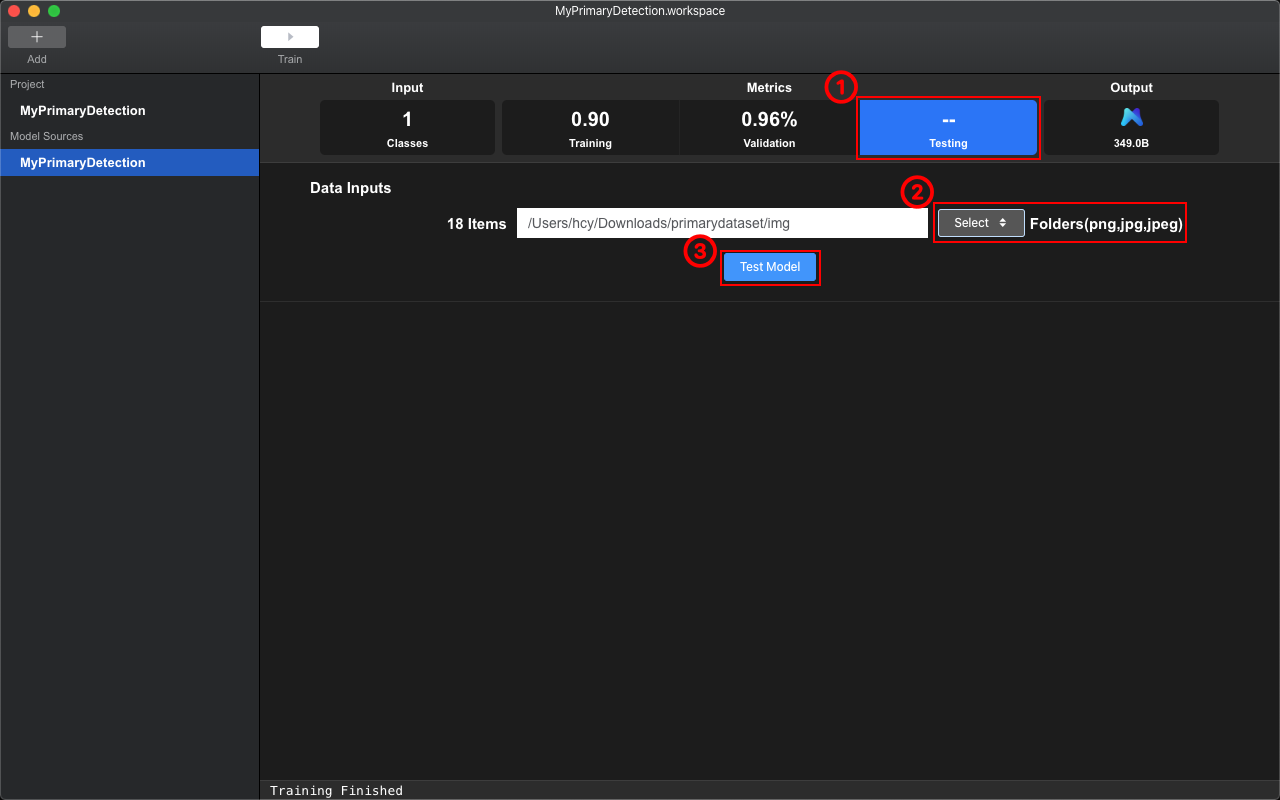Click the Test Model button
Screen dimensions: 1280x800
(x=770, y=267)
